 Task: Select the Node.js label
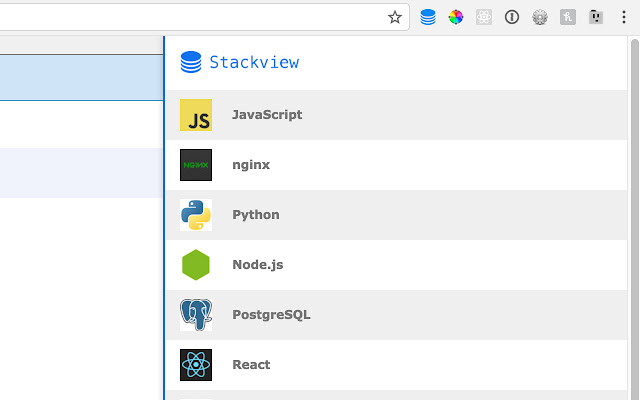click(x=258, y=265)
